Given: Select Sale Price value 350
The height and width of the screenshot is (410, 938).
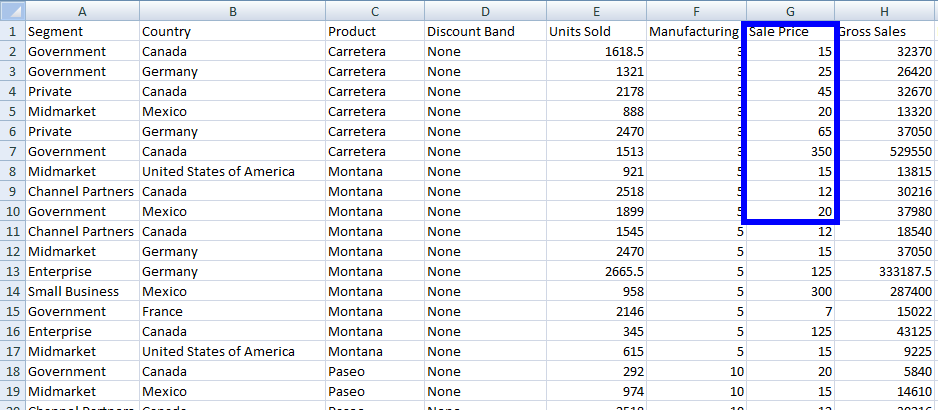Looking at the screenshot, I should click(790, 151).
